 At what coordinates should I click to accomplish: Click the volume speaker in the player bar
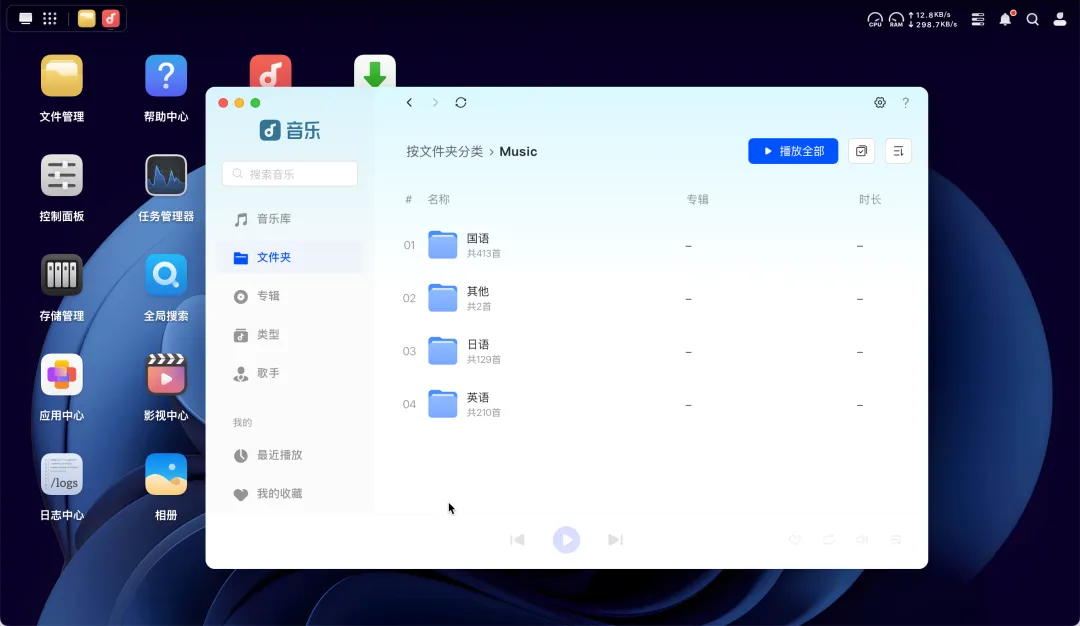pyautogui.click(x=862, y=540)
